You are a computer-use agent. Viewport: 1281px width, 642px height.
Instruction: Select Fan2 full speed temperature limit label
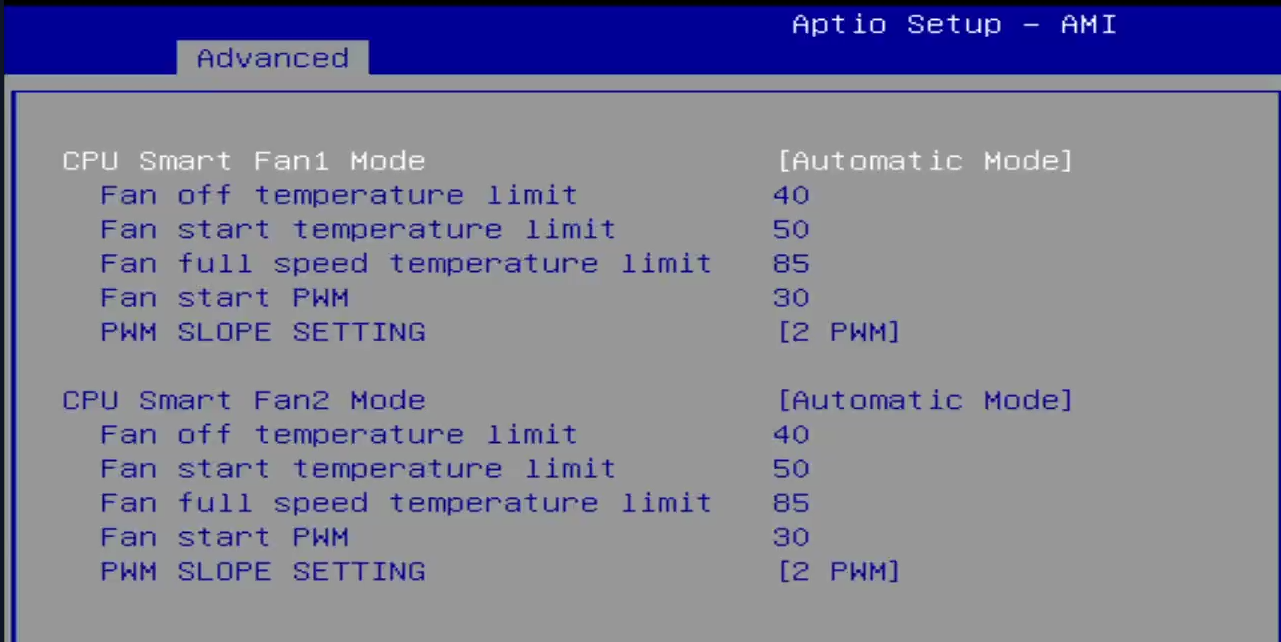point(406,503)
